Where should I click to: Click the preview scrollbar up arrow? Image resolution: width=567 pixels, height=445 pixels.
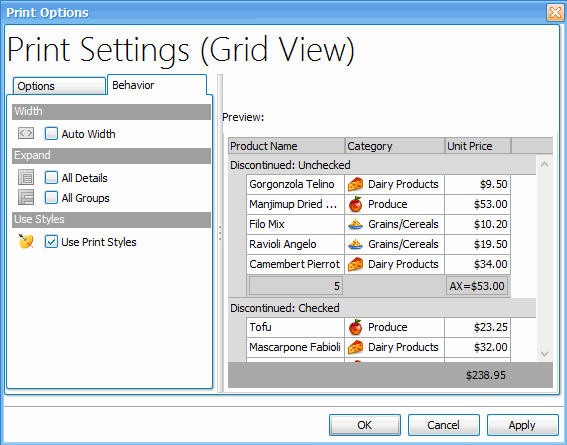544,164
